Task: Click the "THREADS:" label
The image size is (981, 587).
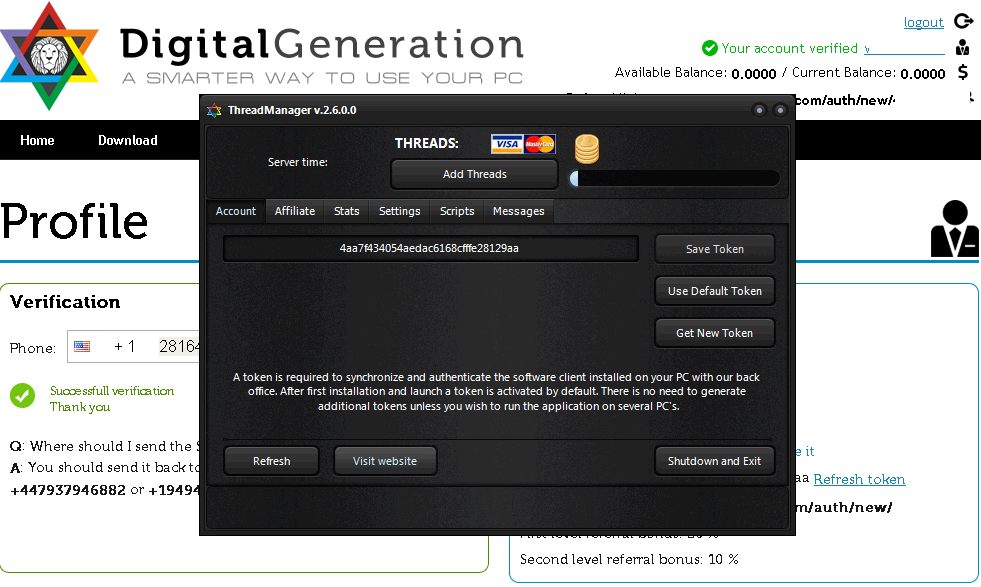Action: (427, 143)
